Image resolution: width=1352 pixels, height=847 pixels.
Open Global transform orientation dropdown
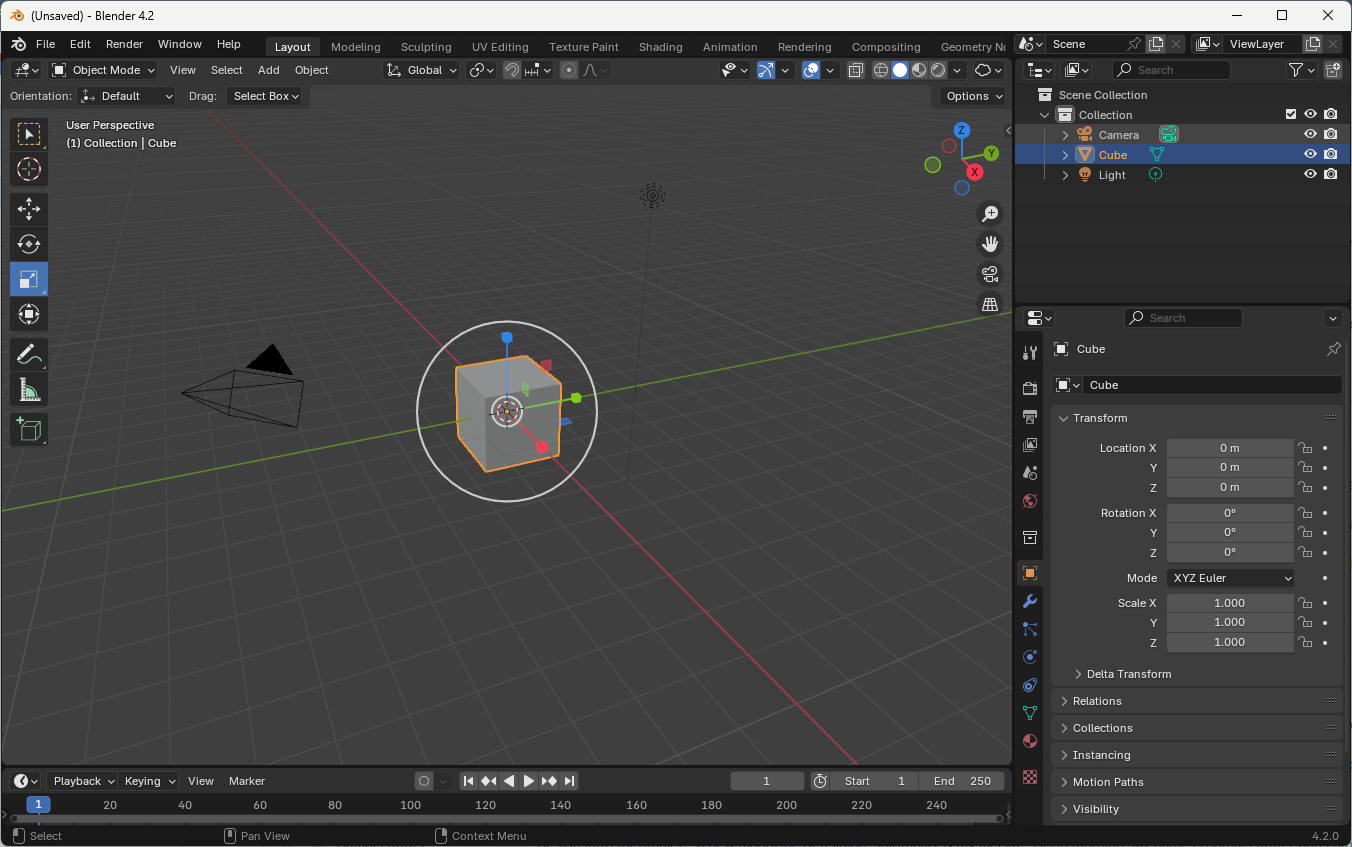(x=423, y=70)
